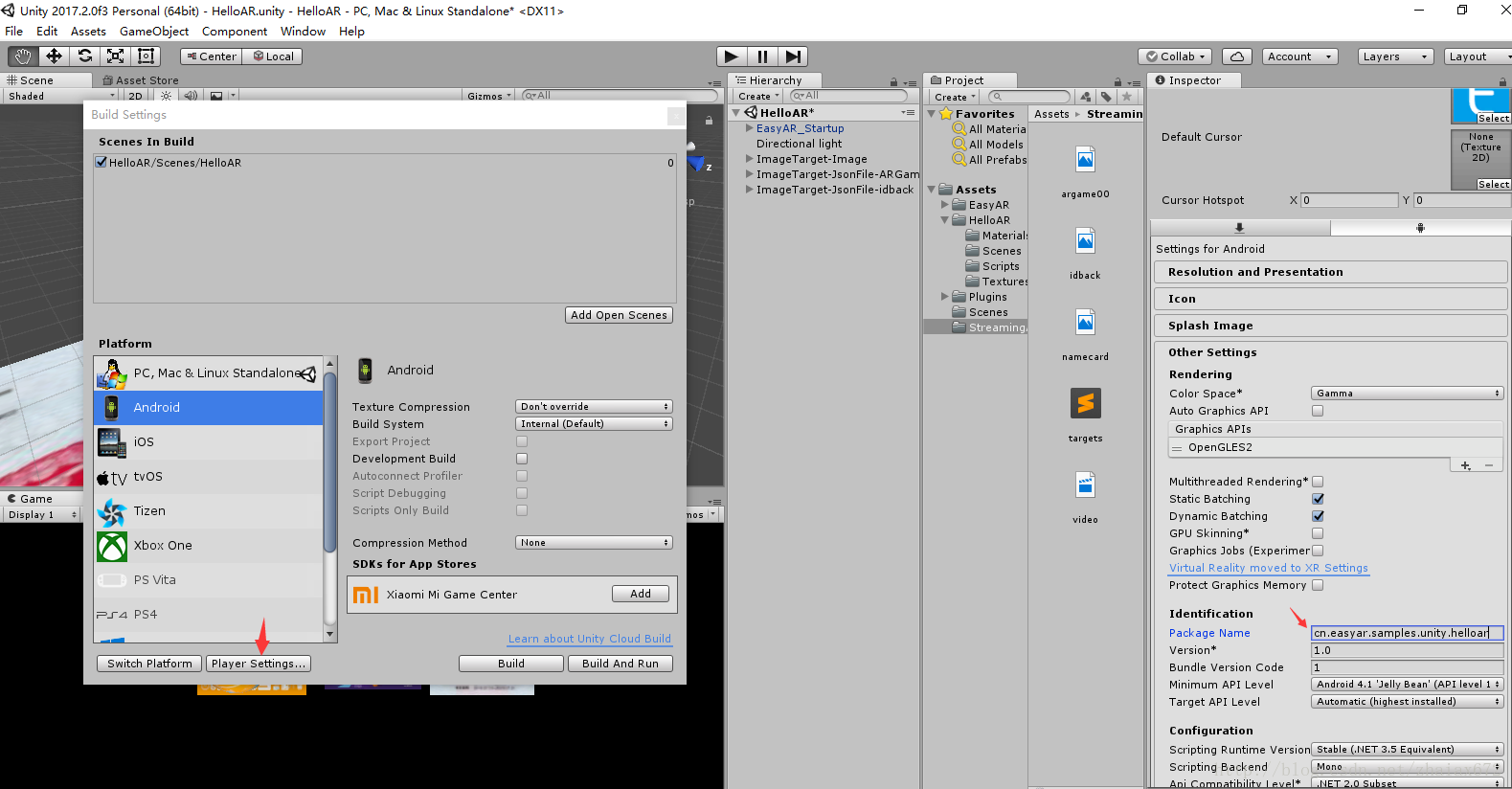Open the GameObject menu
Viewport: 1512px width, 789px height.
click(154, 32)
